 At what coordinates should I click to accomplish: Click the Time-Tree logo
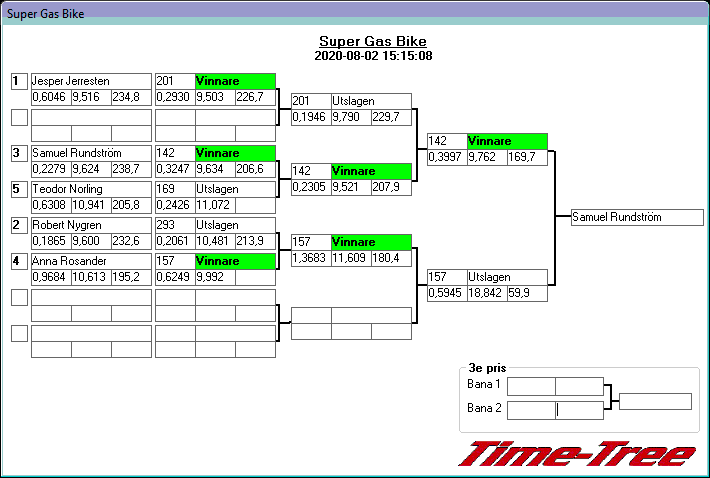coord(576,453)
